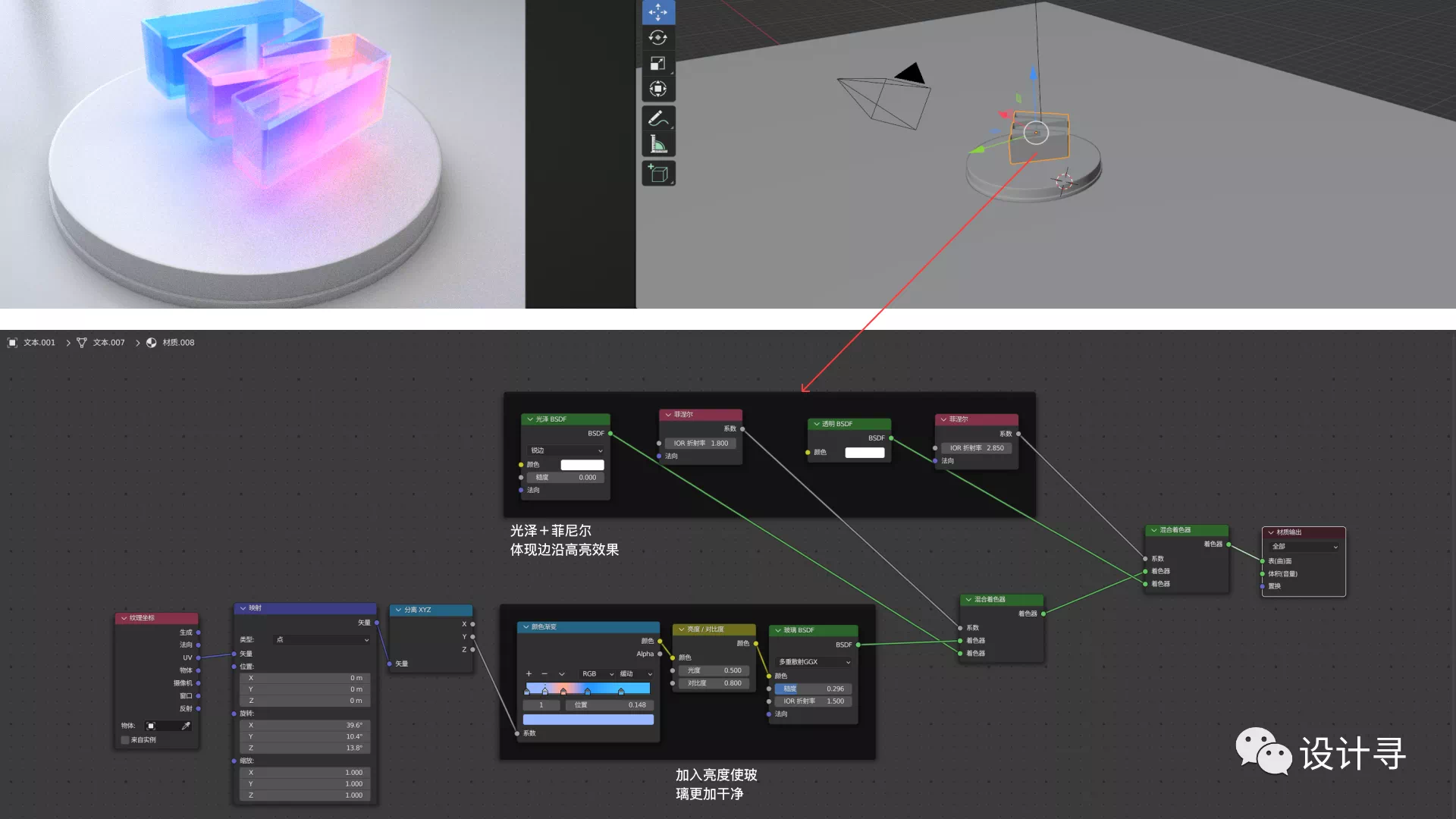Click 材质.008 in the breadcrumb

point(178,343)
